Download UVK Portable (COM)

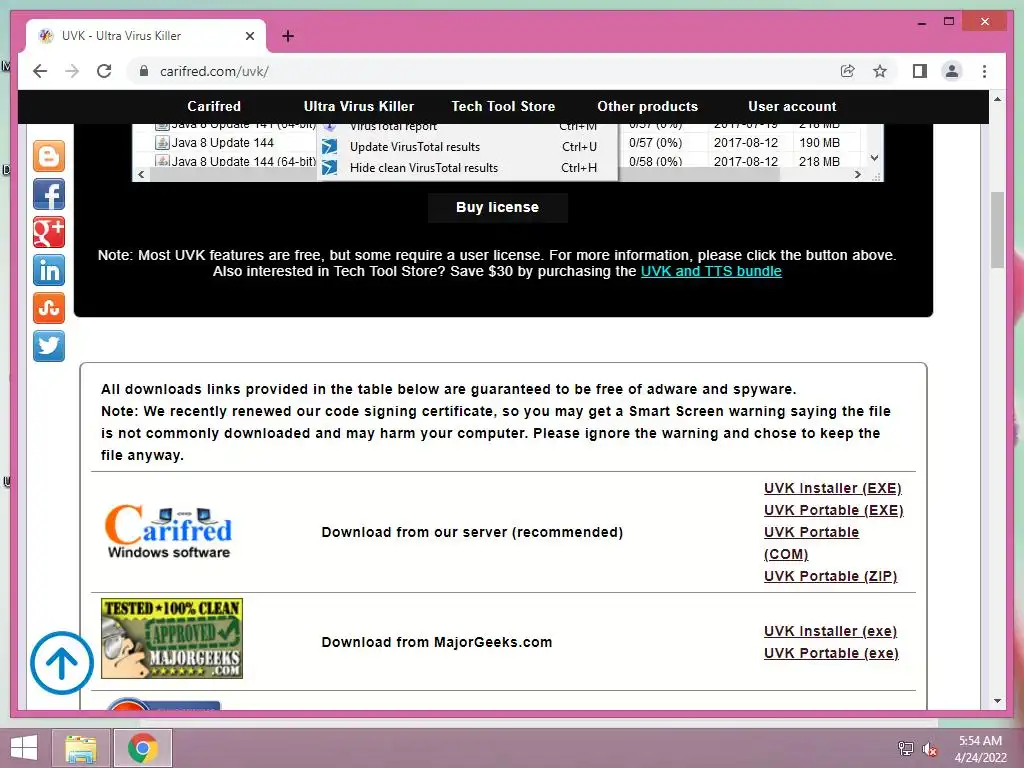811,543
